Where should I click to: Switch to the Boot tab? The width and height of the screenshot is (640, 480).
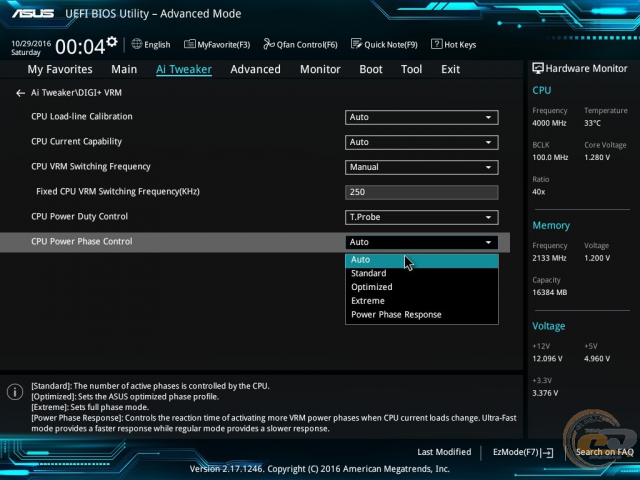point(371,69)
